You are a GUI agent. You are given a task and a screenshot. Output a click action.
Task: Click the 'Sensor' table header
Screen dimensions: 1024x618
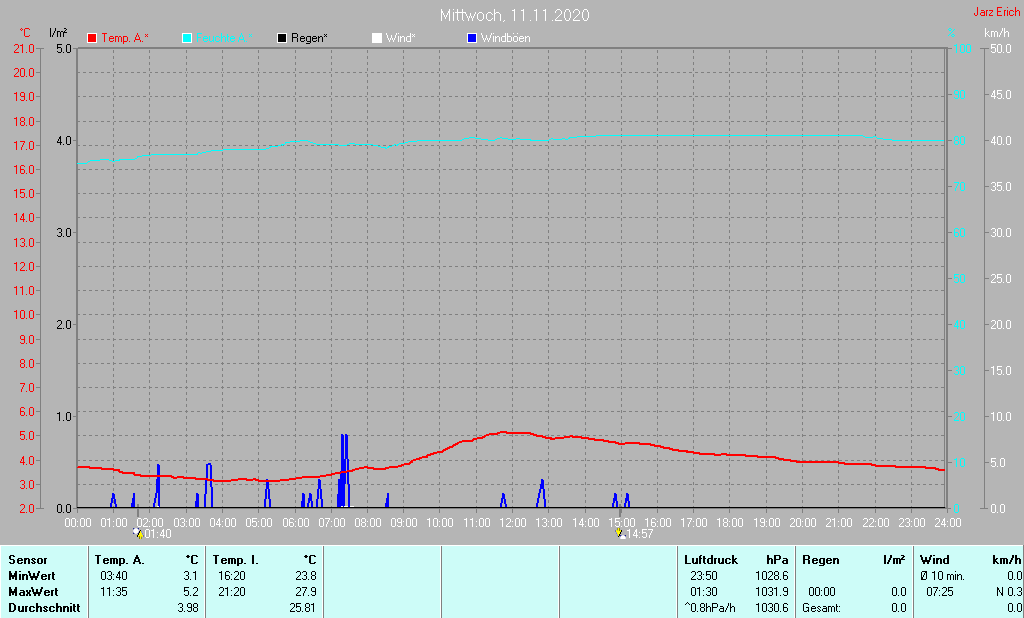click(x=28, y=560)
